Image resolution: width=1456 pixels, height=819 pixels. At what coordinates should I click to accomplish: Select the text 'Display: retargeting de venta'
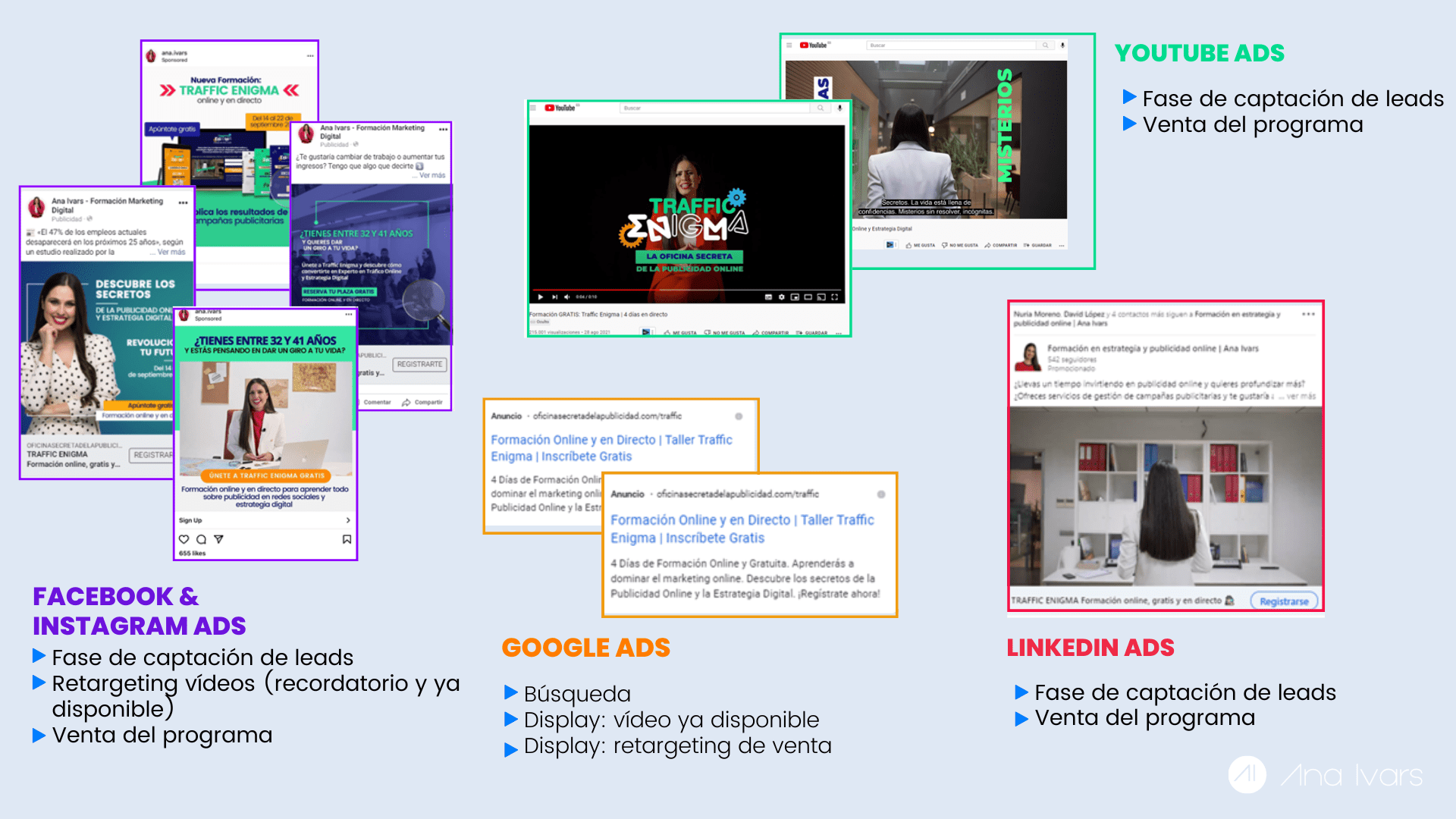click(677, 746)
